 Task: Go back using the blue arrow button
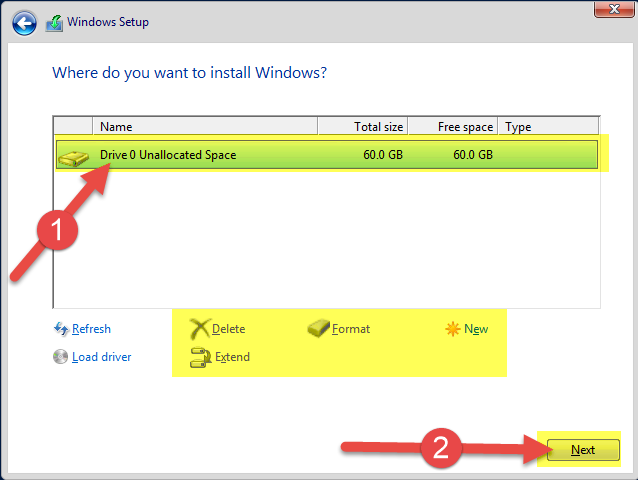24,23
